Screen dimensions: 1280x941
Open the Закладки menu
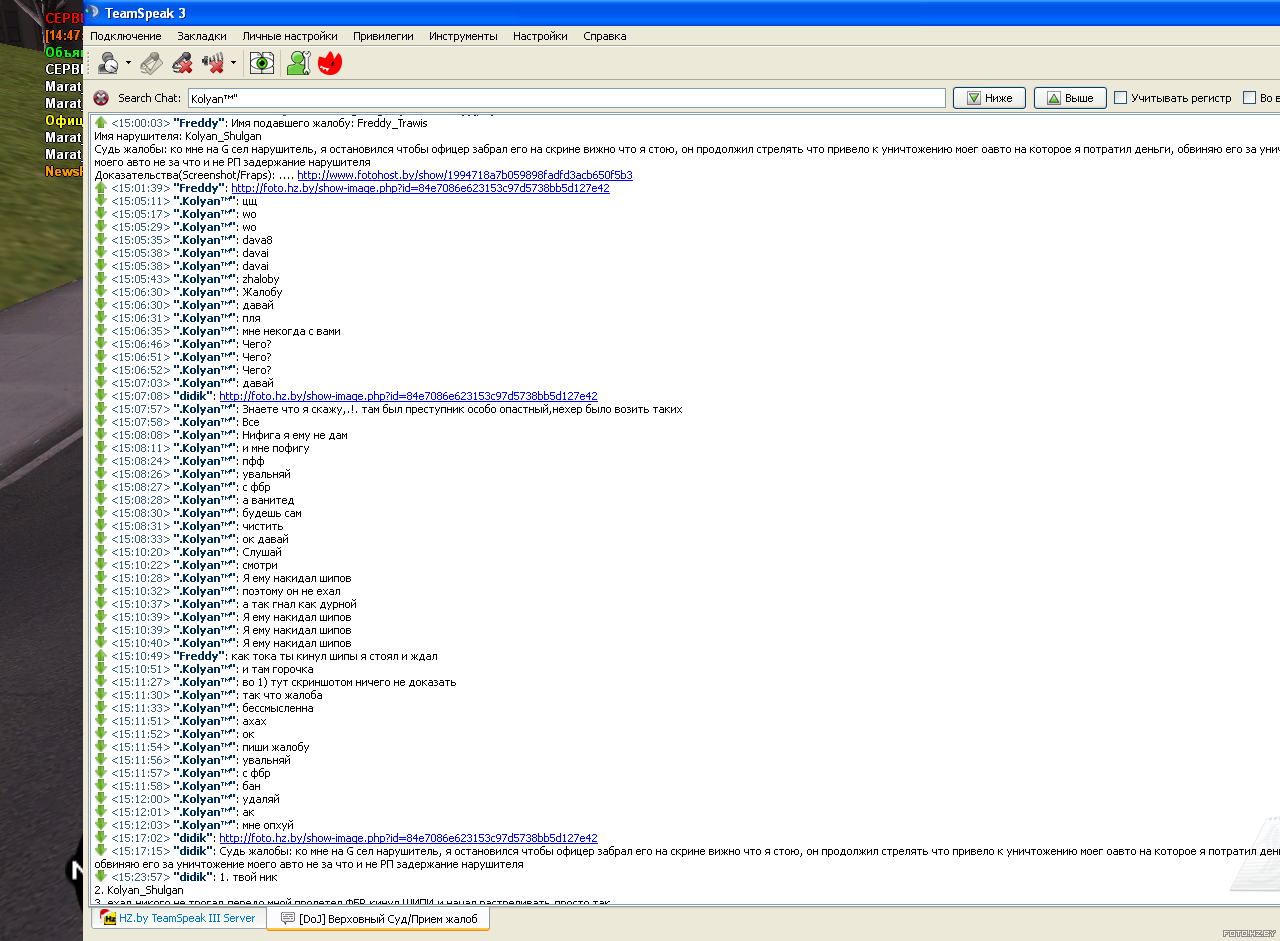[x=202, y=36]
